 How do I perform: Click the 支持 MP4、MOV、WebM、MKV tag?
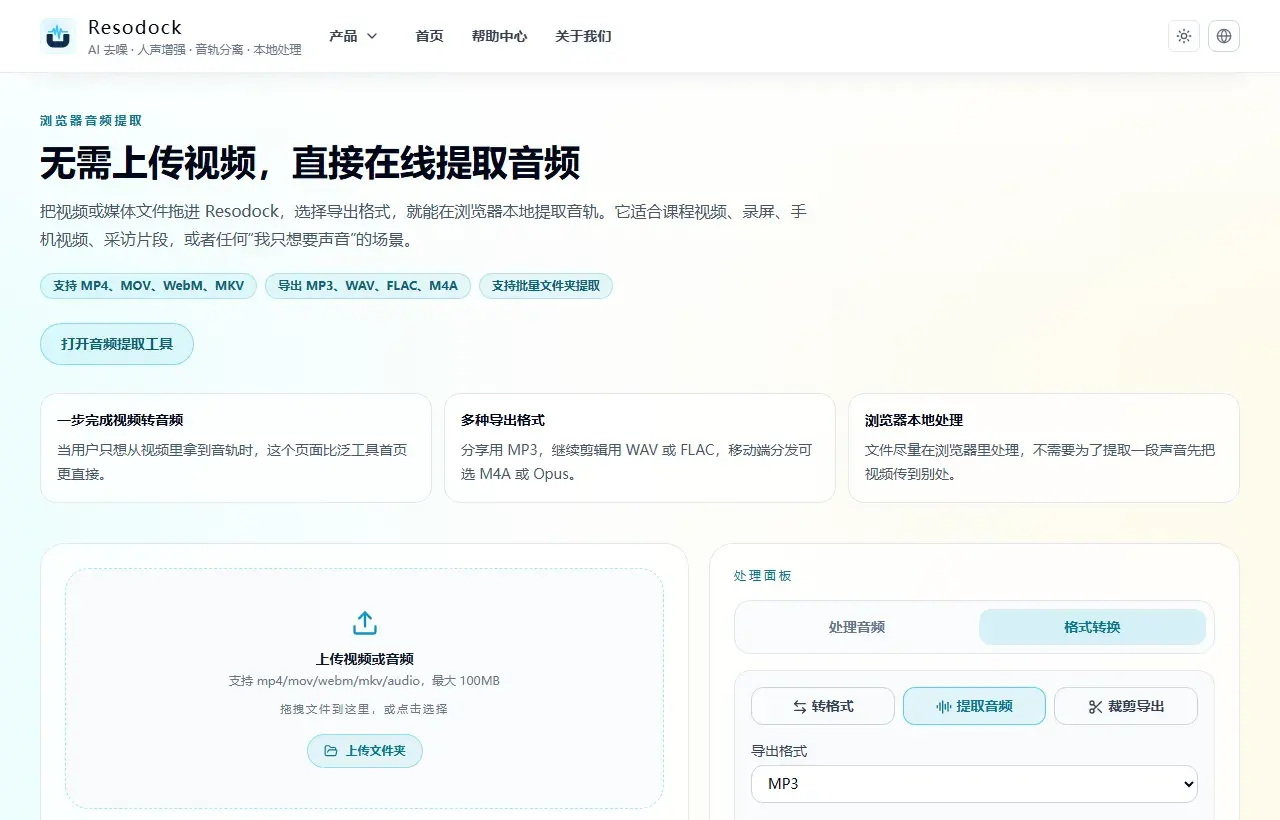[x=149, y=286]
